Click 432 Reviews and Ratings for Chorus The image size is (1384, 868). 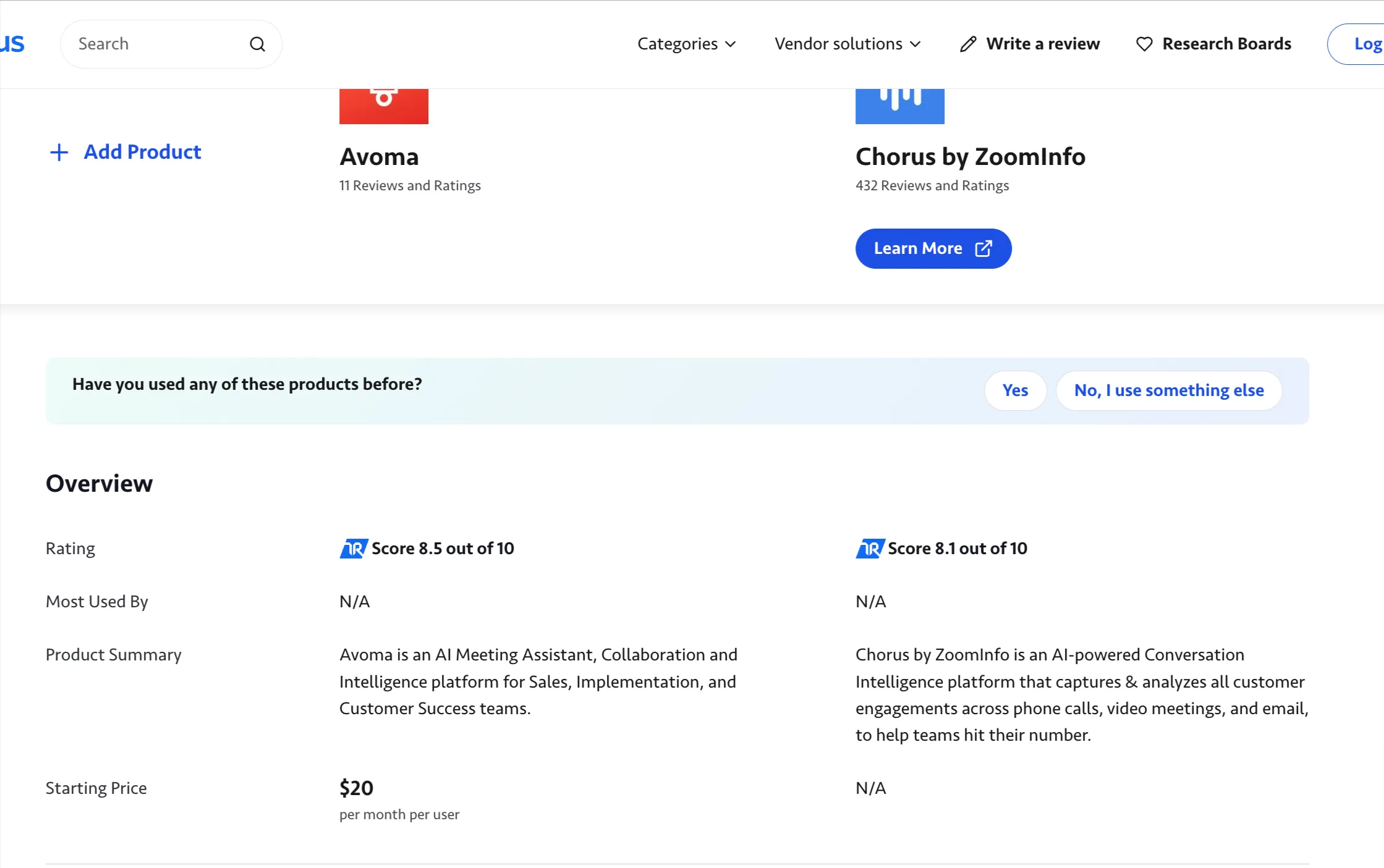point(932,185)
